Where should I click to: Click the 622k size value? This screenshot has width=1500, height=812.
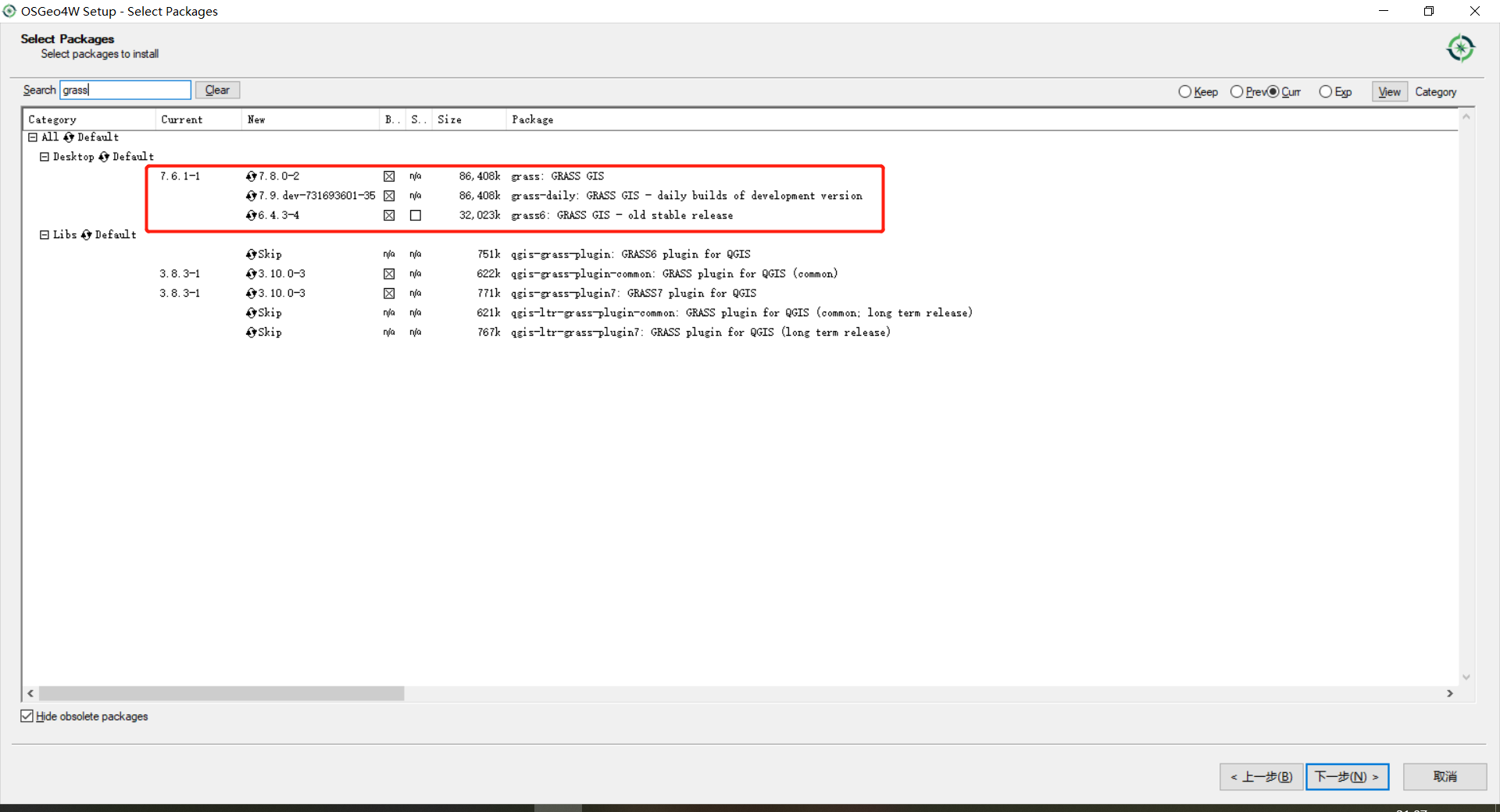489,274
